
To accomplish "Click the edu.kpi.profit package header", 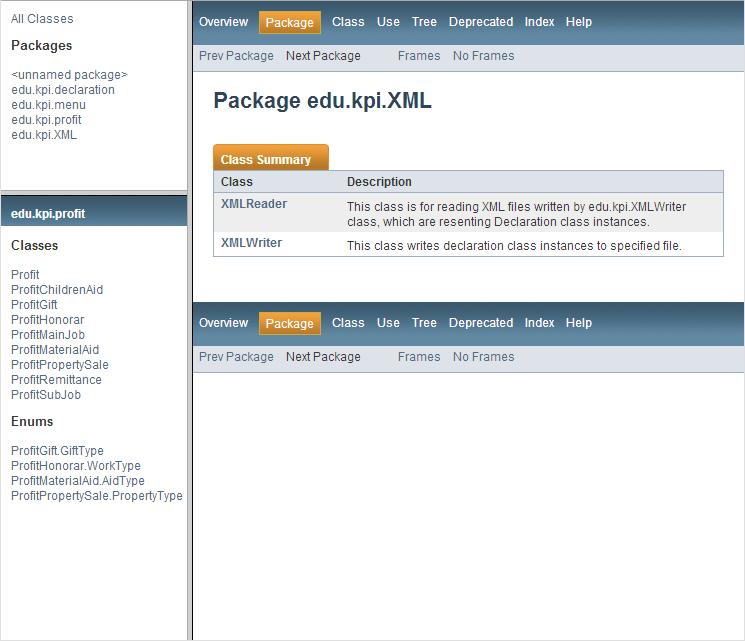I will (48, 214).
